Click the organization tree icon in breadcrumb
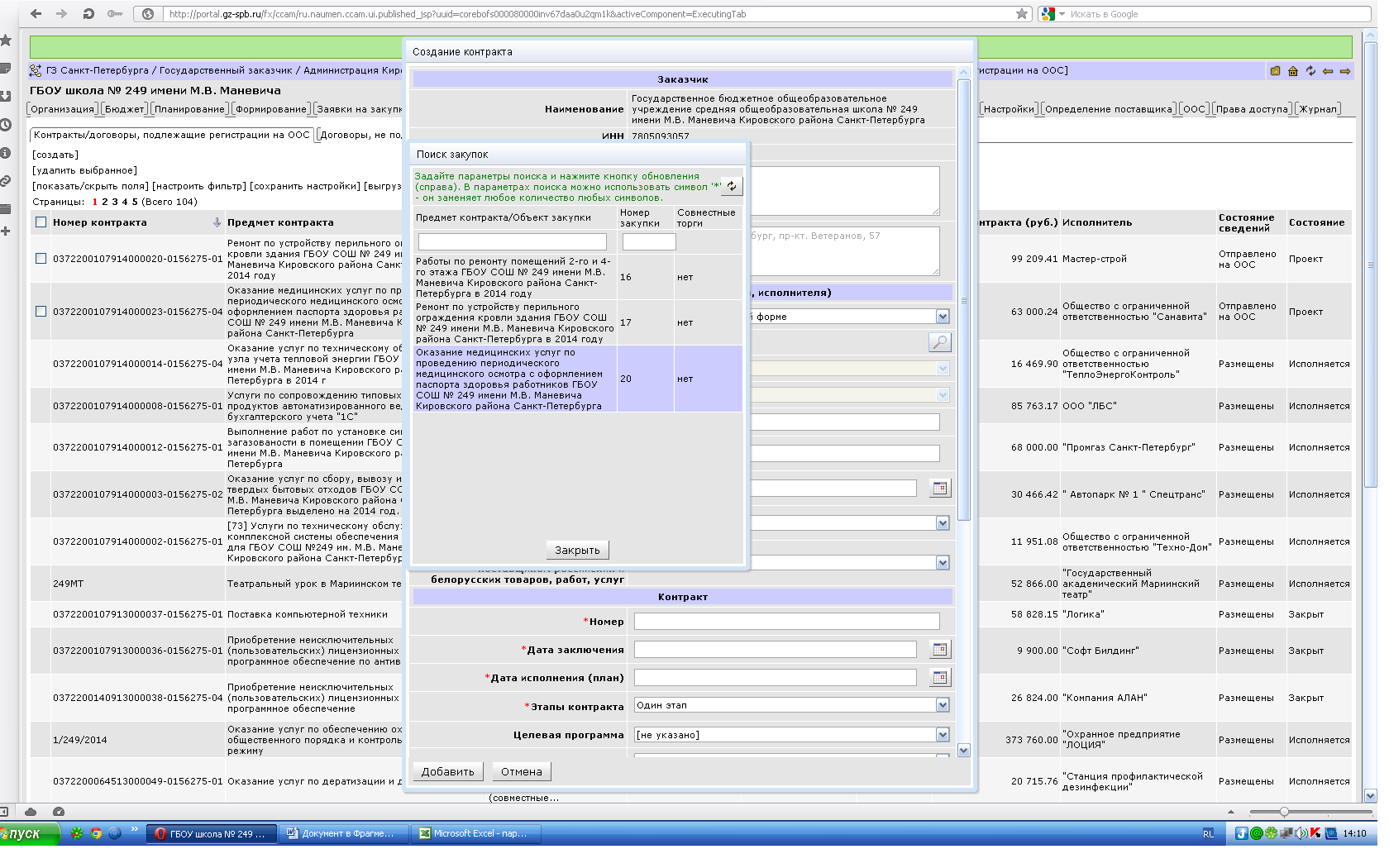 36,70
